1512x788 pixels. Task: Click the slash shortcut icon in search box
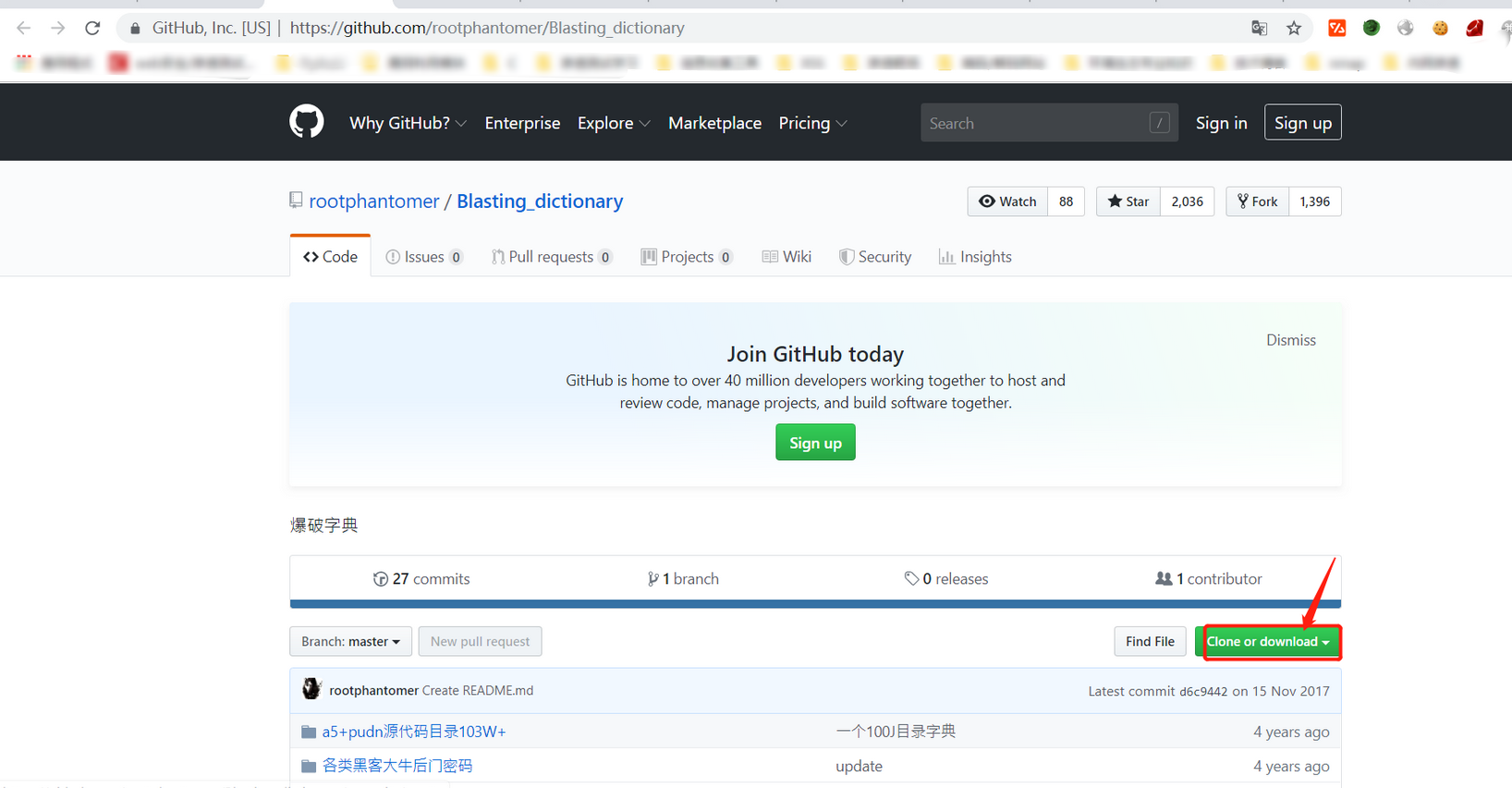1159,123
